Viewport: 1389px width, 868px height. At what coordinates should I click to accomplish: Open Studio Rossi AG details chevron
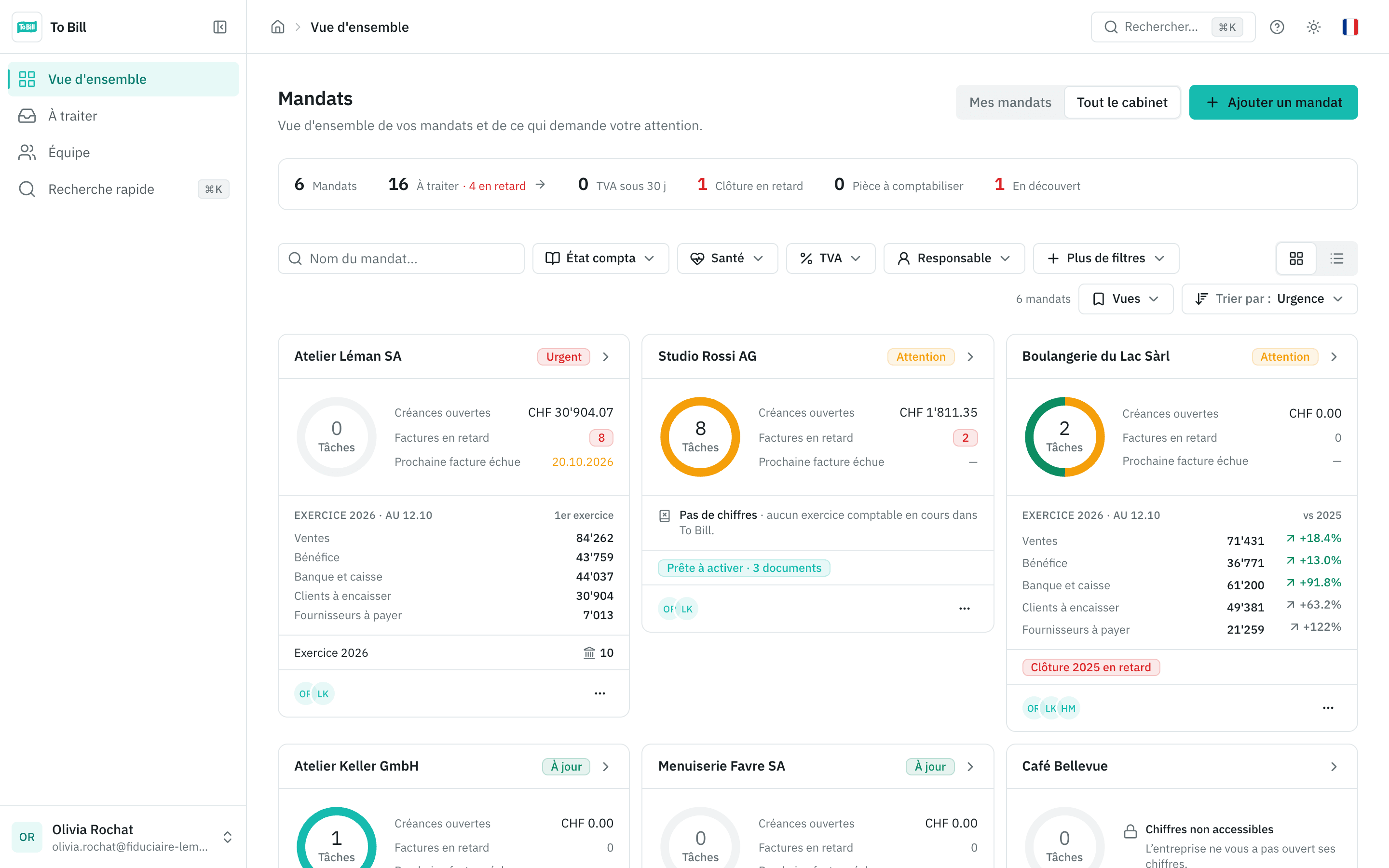point(970,356)
